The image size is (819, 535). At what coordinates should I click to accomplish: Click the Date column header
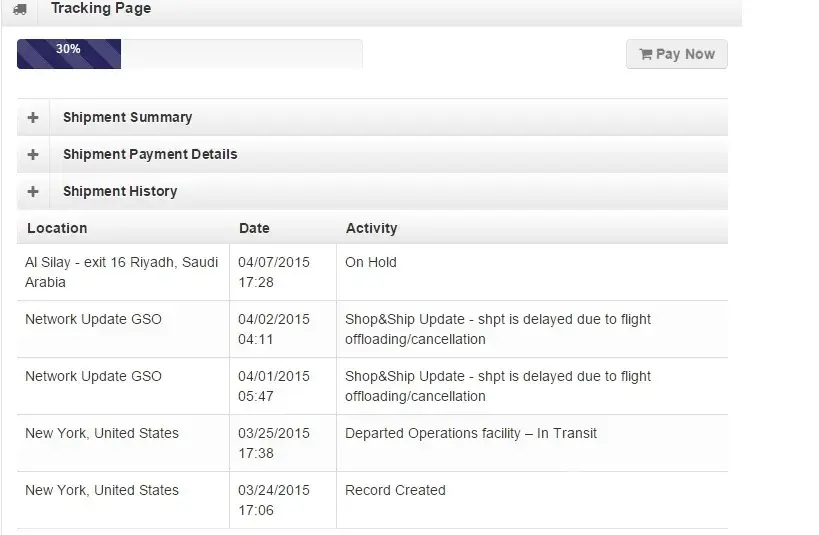click(254, 228)
